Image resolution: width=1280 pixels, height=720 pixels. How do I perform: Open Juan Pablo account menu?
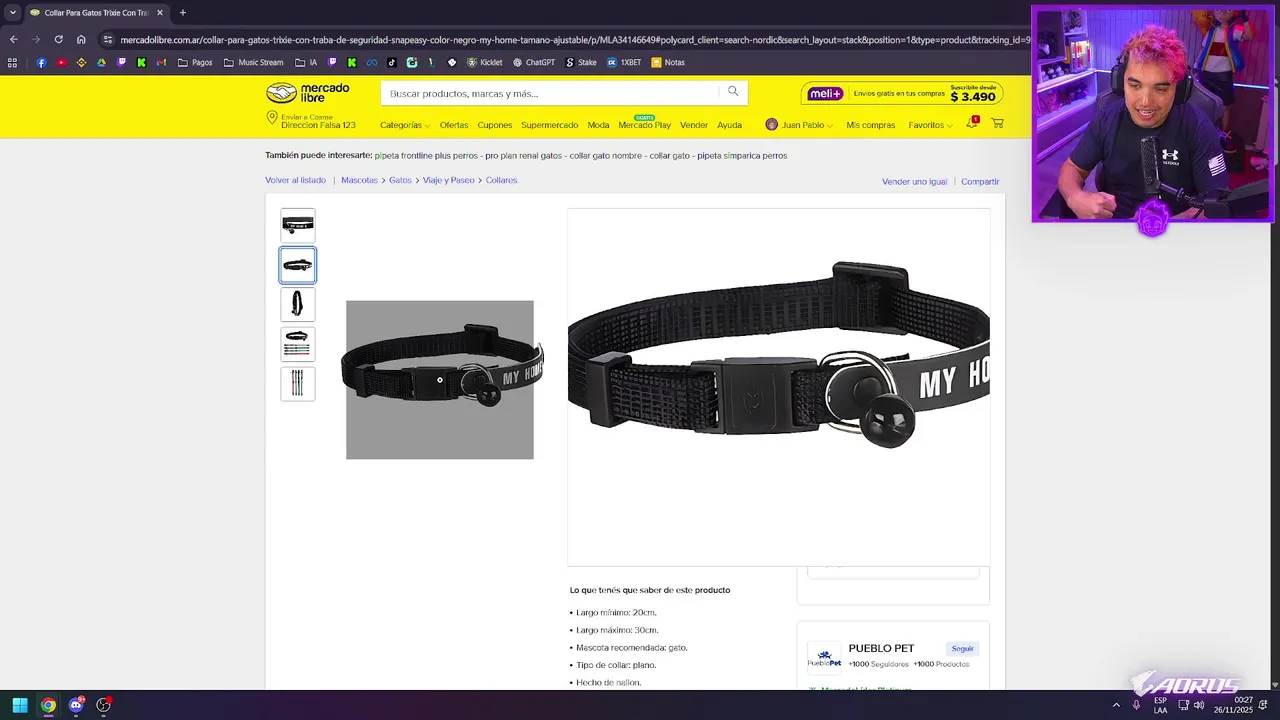[x=799, y=125]
